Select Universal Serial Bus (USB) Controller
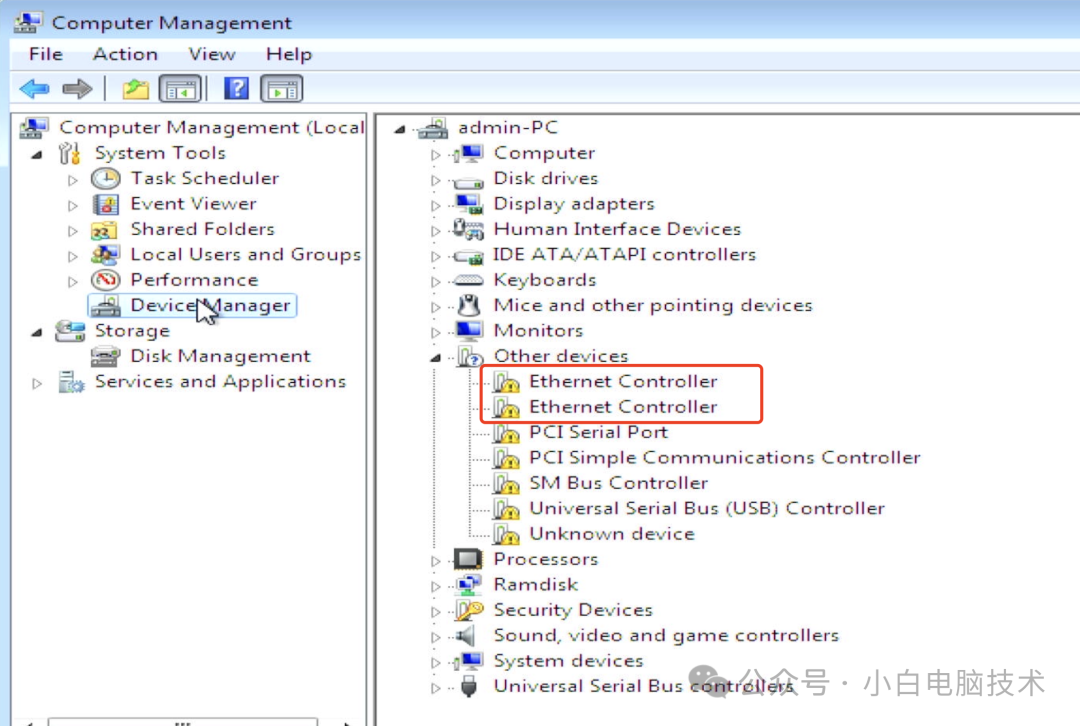The height and width of the screenshot is (726, 1080). point(707,508)
